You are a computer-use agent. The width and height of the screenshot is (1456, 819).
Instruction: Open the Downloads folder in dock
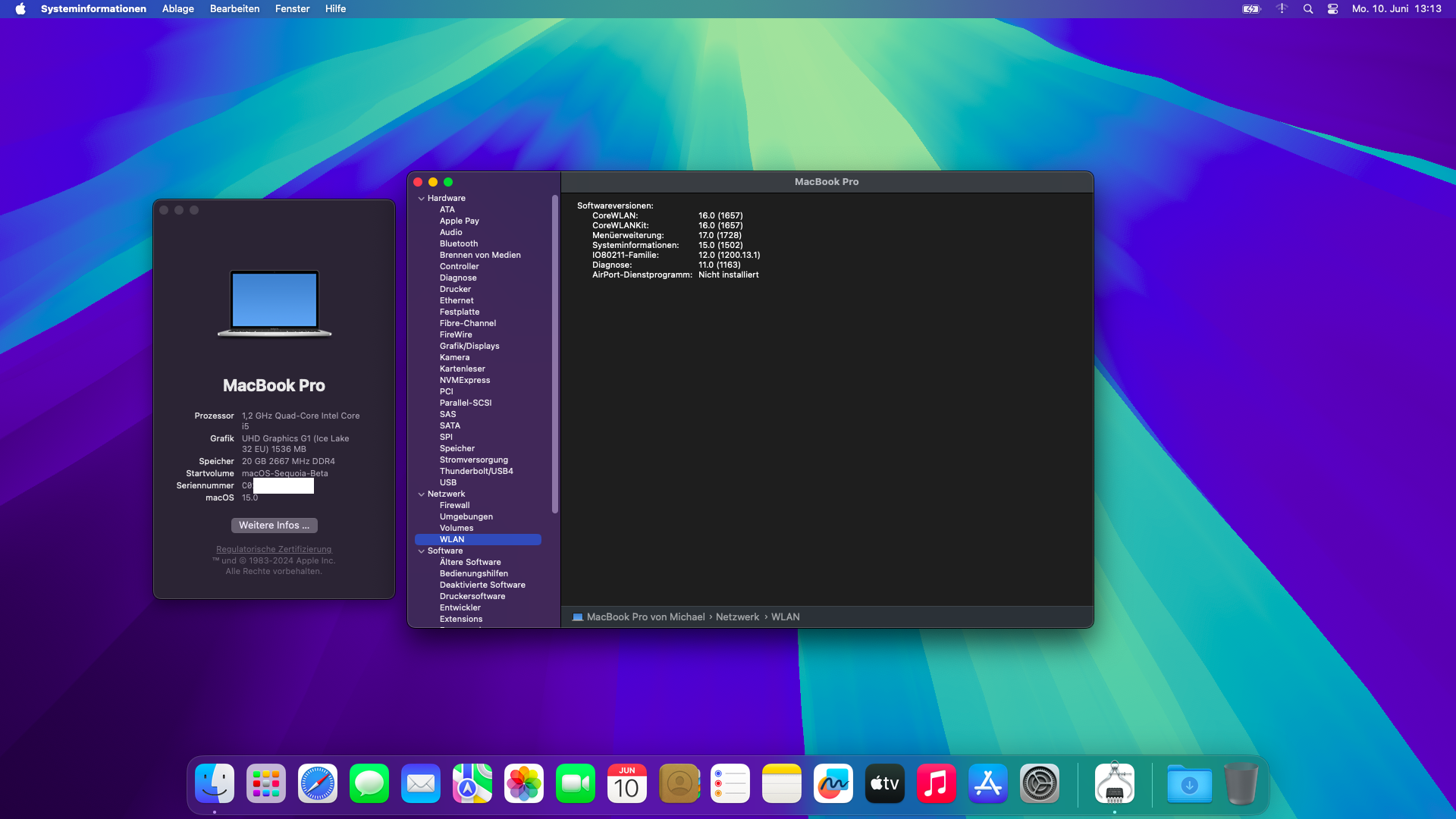coord(1189,783)
